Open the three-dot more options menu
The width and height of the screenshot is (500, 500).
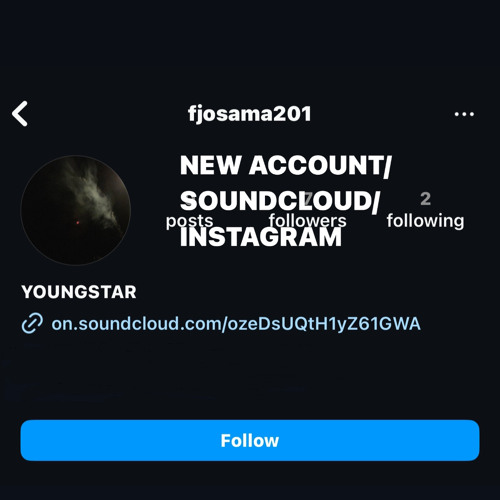(x=464, y=114)
